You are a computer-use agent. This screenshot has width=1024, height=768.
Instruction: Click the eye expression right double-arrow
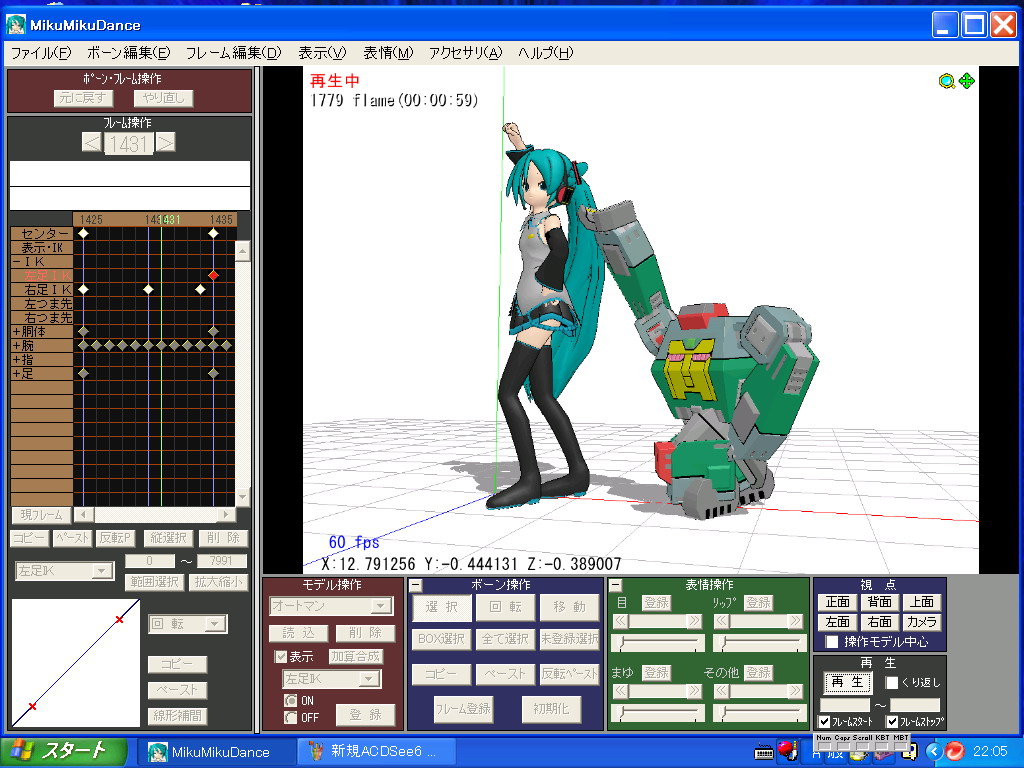point(694,620)
